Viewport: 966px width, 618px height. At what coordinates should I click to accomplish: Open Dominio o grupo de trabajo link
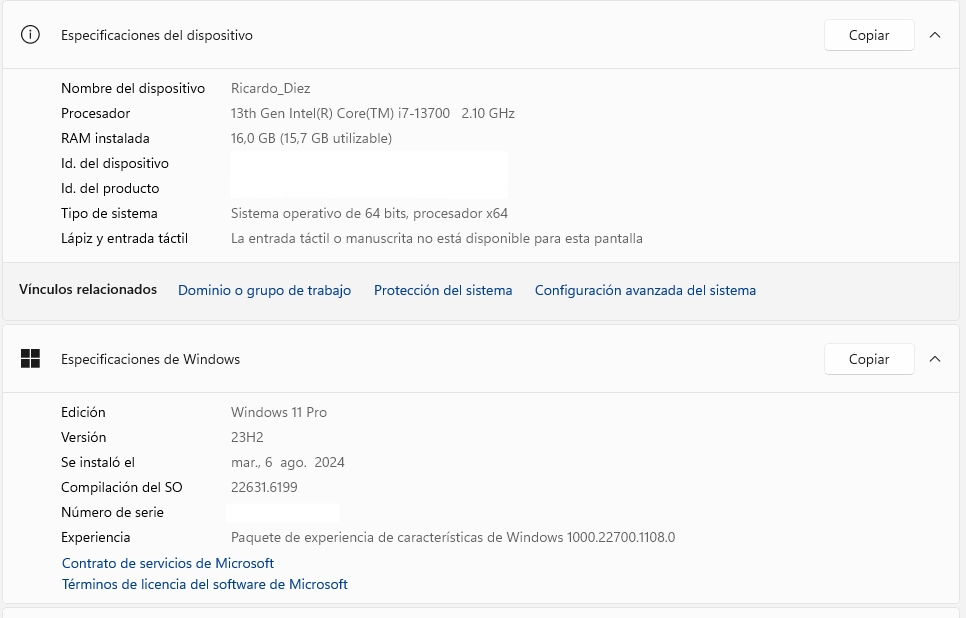264,290
